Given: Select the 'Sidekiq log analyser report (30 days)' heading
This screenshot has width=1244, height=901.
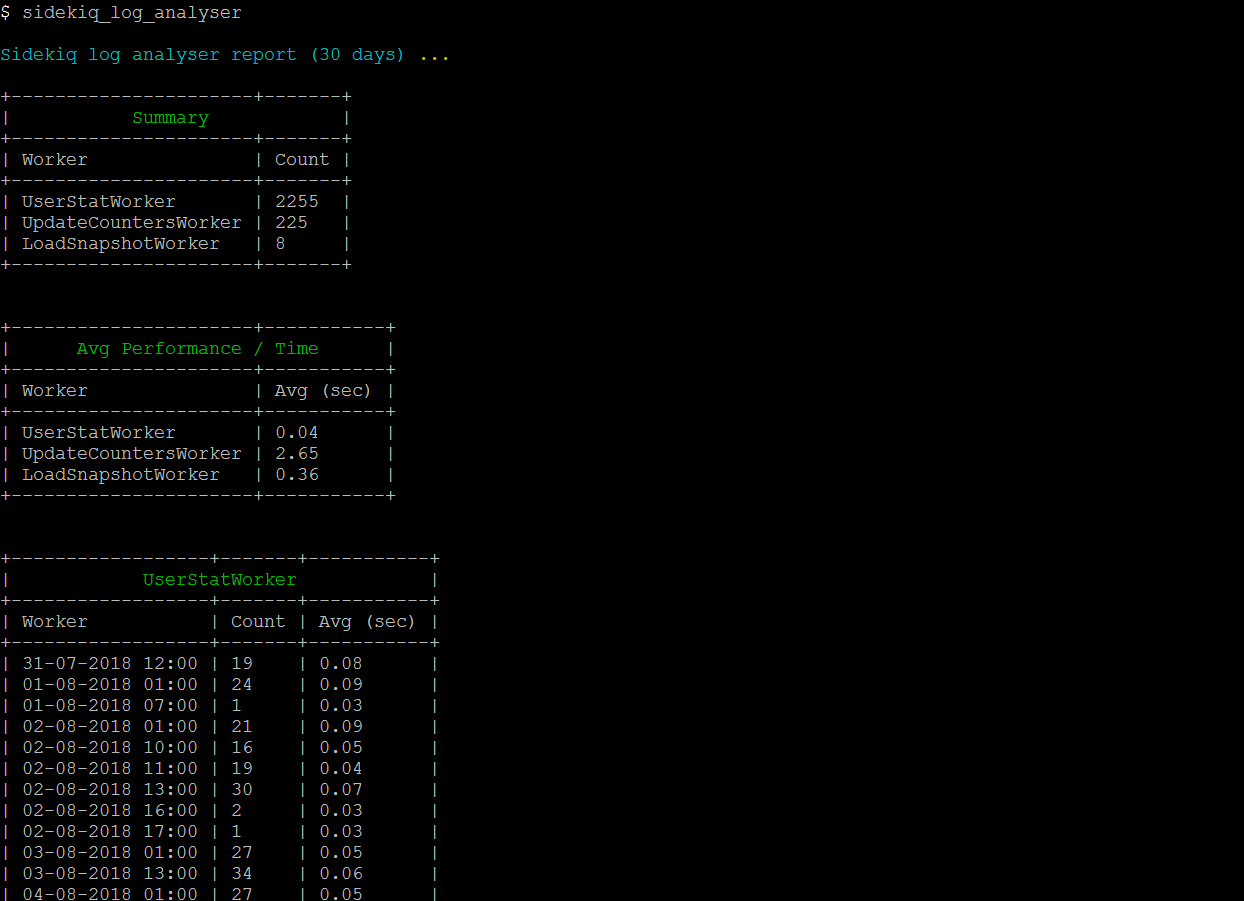Looking at the screenshot, I should click(202, 54).
